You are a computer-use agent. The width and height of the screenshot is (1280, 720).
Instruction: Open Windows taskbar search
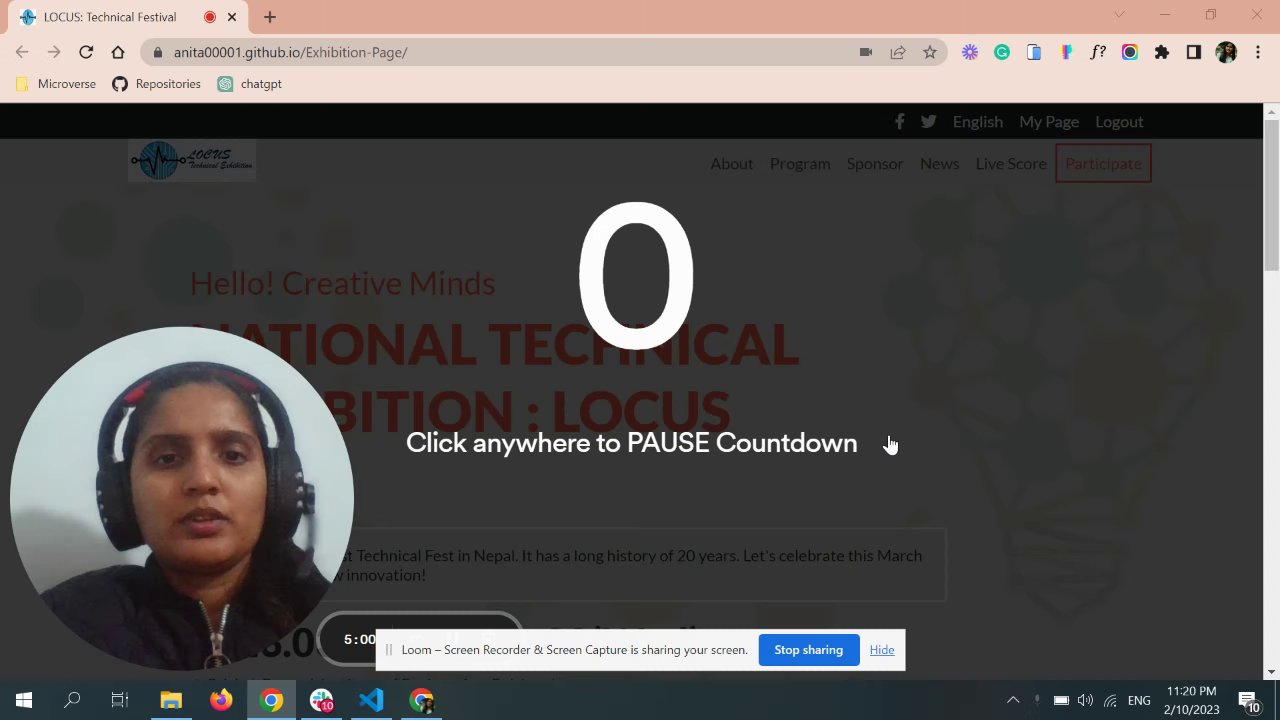click(72, 700)
